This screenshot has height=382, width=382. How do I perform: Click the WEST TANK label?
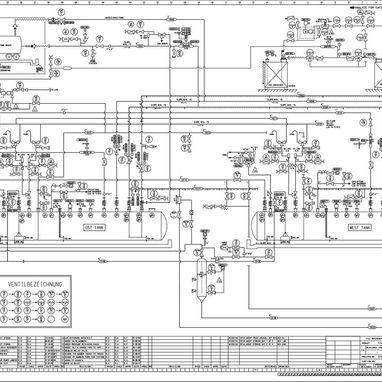(360, 227)
